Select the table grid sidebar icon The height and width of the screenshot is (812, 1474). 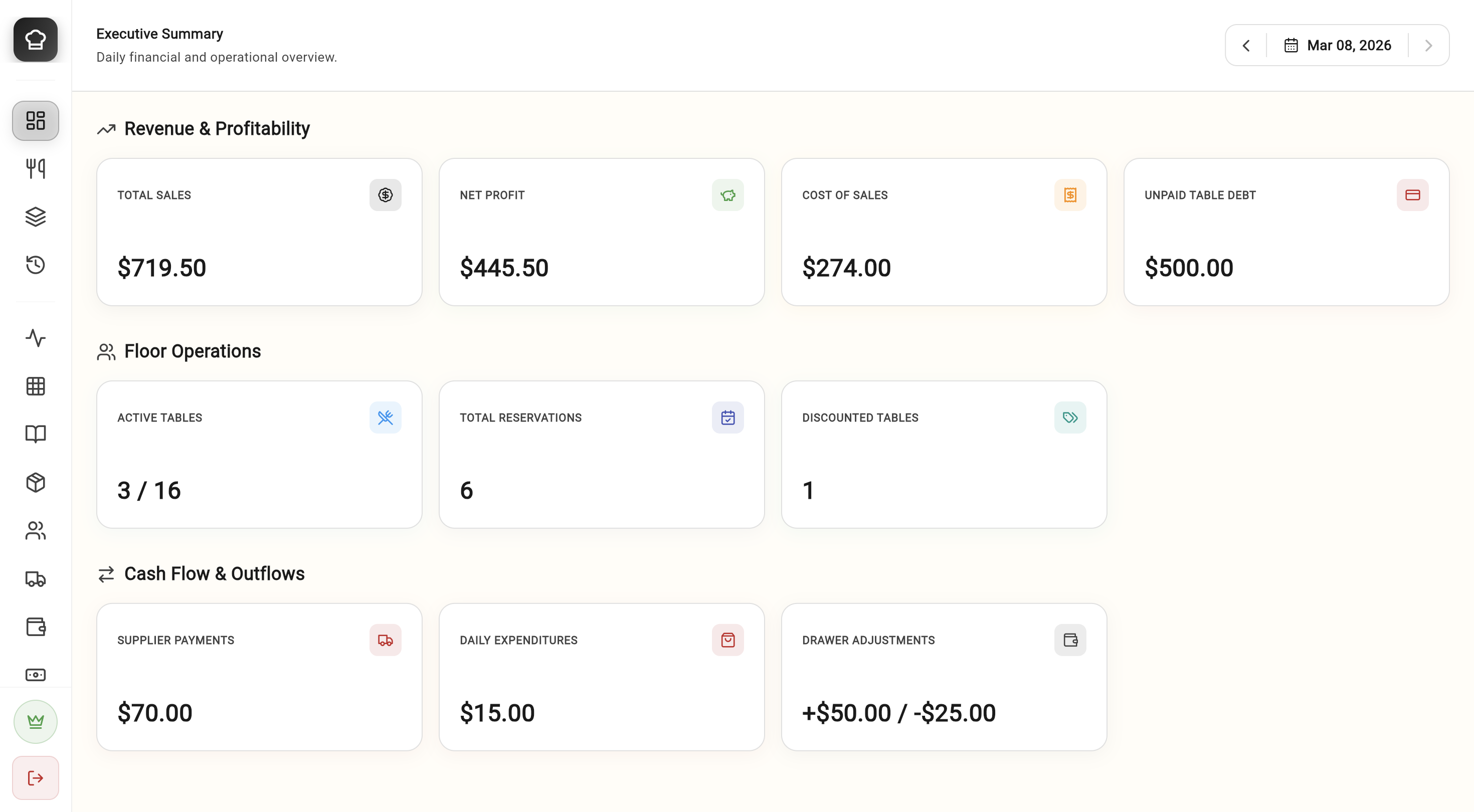click(x=36, y=386)
